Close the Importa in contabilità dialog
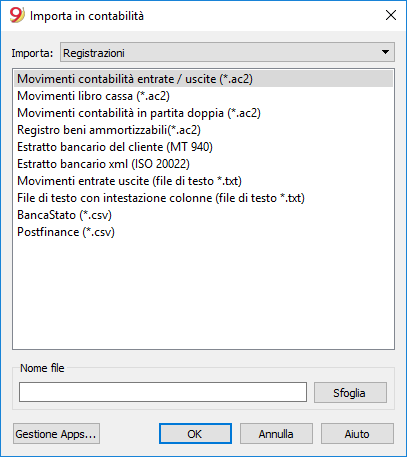 coord(391,15)
